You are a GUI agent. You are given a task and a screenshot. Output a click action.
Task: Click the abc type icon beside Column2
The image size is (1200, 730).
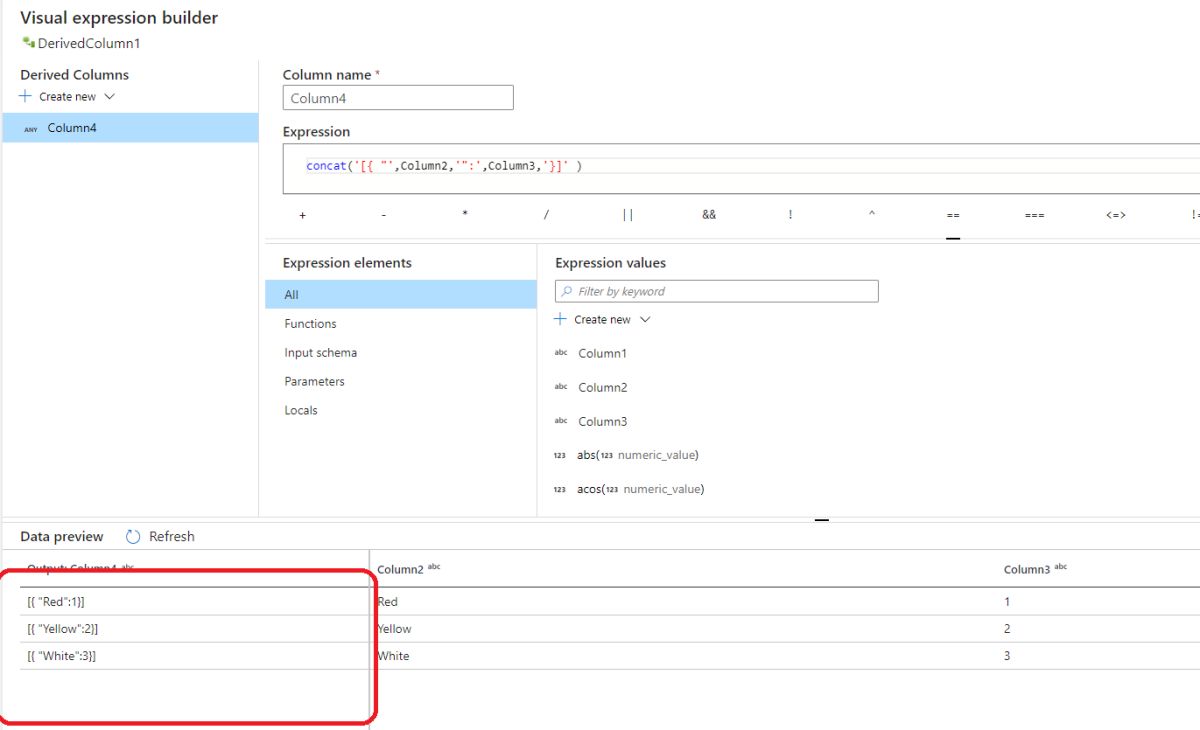tap(561, 387)
